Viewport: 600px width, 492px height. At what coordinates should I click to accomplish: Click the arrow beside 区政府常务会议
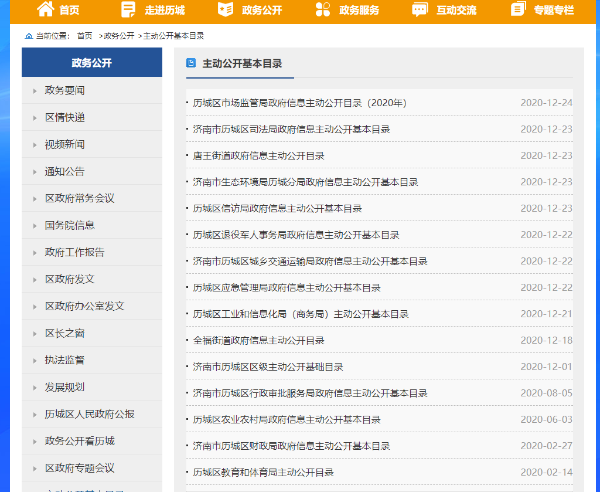(35, 199)
